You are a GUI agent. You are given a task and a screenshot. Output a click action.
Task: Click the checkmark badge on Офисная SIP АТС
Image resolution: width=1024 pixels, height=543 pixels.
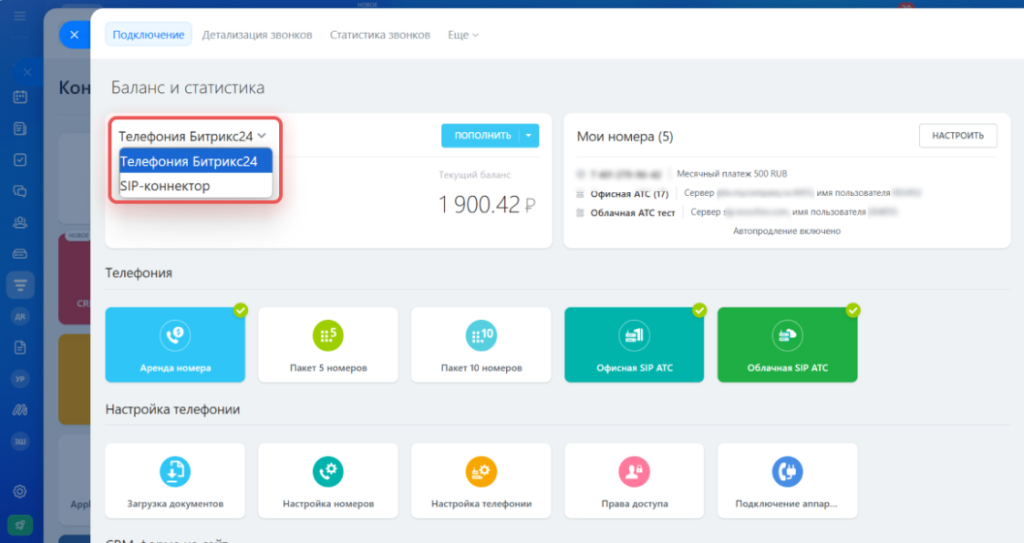pos(699,311)
